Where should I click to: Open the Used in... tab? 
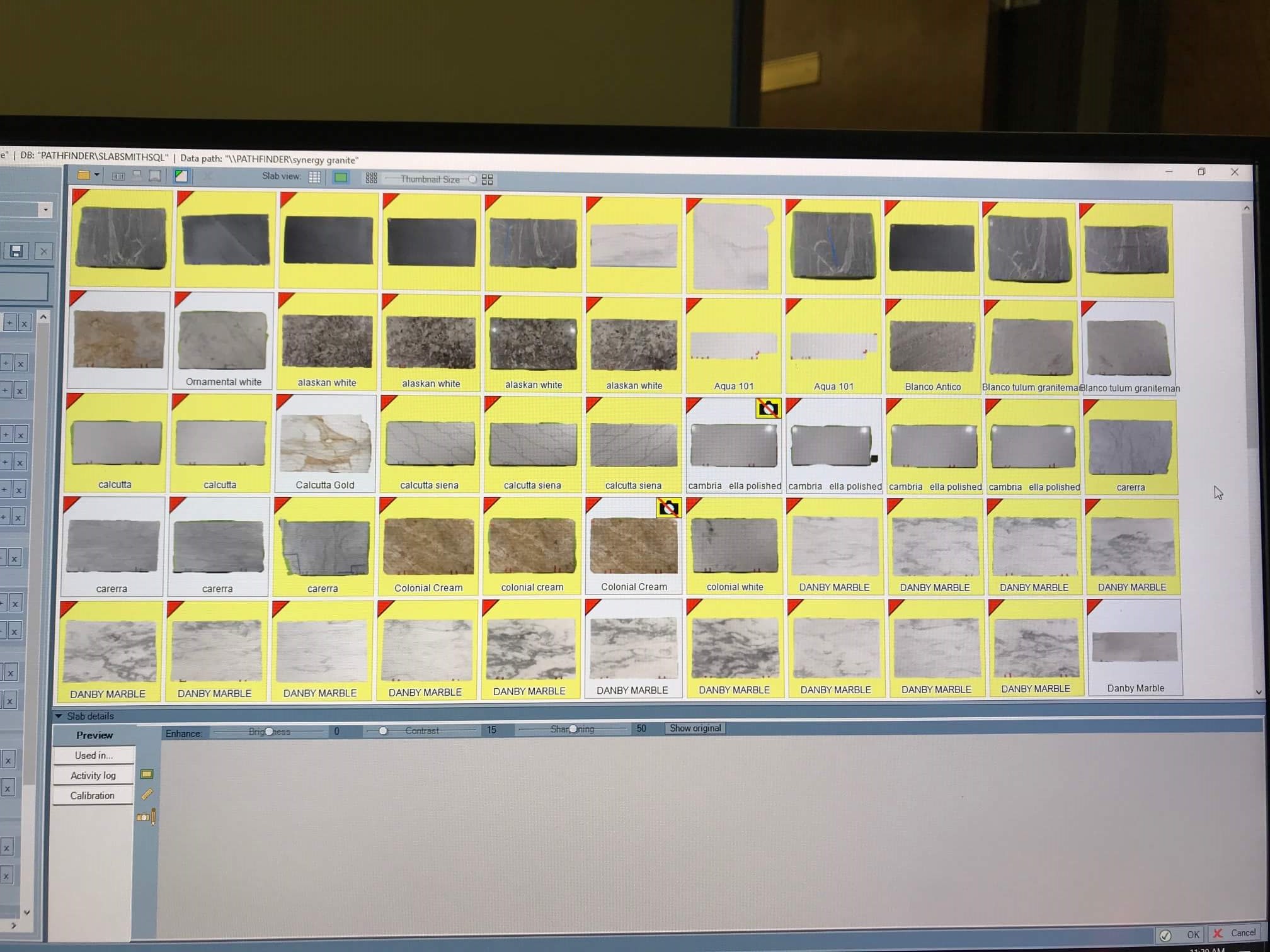pos(93,755)
